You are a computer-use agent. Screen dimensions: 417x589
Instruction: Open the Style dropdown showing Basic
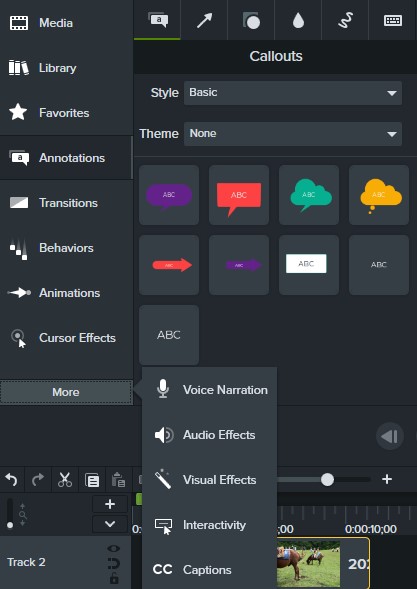pos(293,93)
